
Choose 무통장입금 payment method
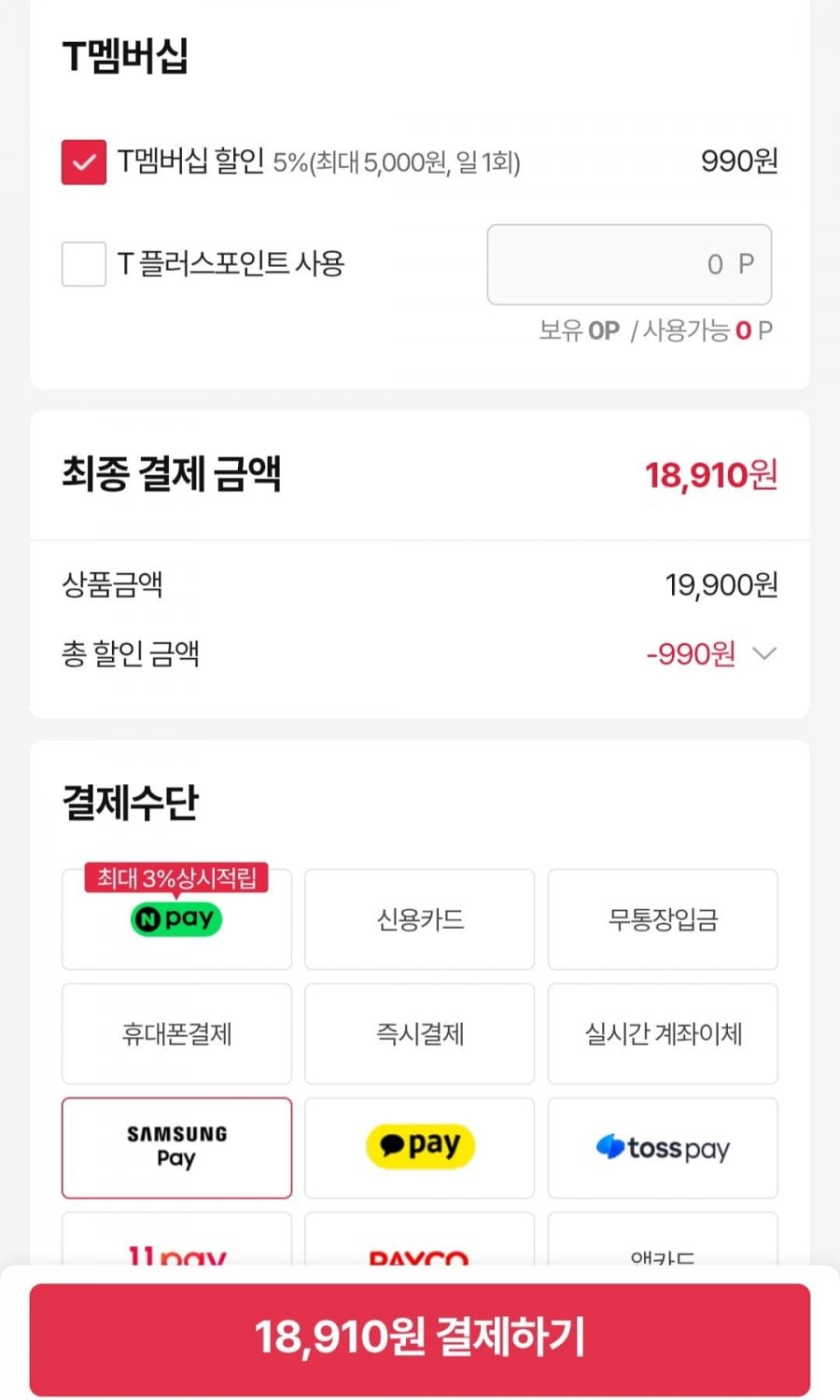click(x=662, y=920)
